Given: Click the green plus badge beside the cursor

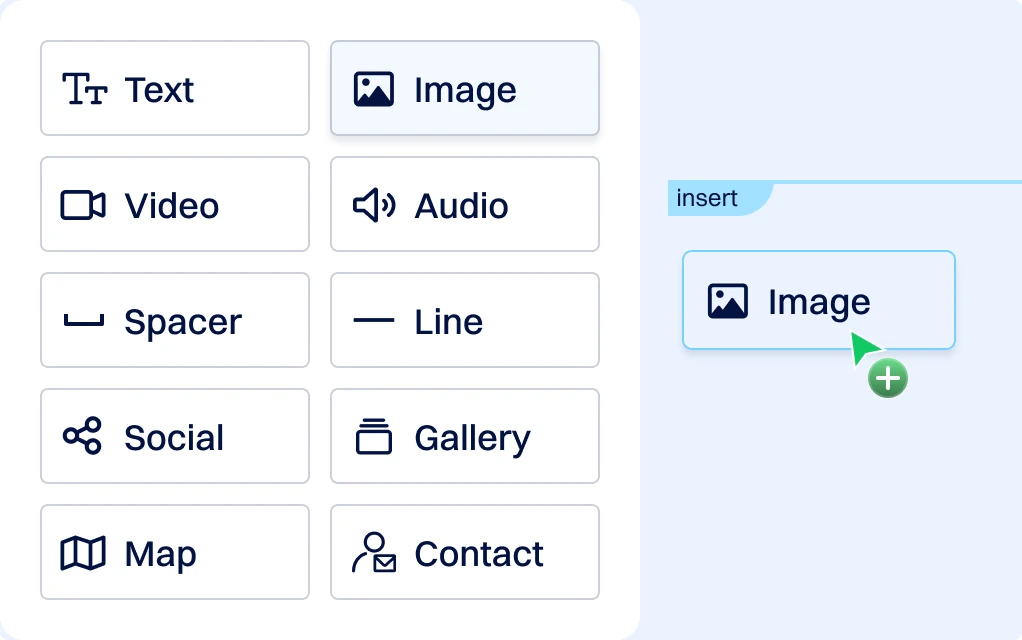Looking at the screenshot, I should coord(887,379).
